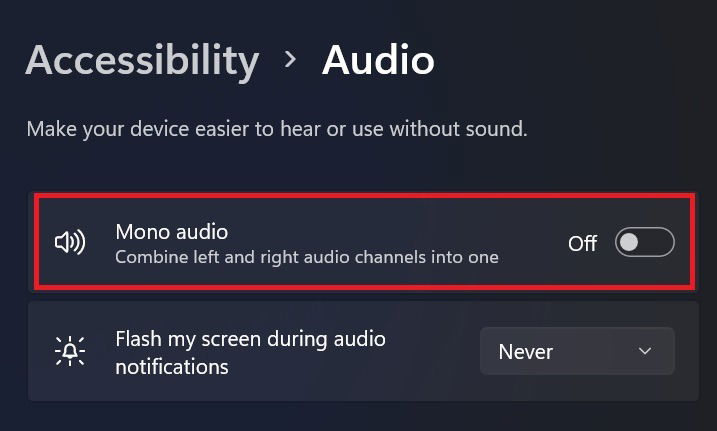
Task: Click the word notifications in flash setting
Action: coord(171,367)
